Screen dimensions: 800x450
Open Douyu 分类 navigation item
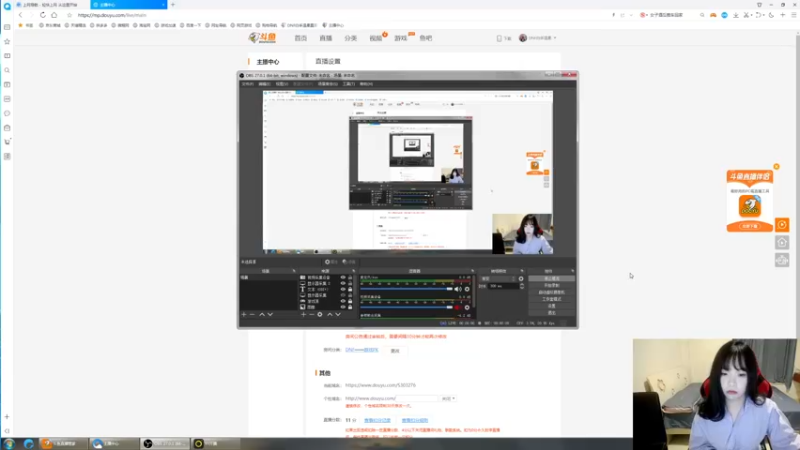tap(351, 38)
